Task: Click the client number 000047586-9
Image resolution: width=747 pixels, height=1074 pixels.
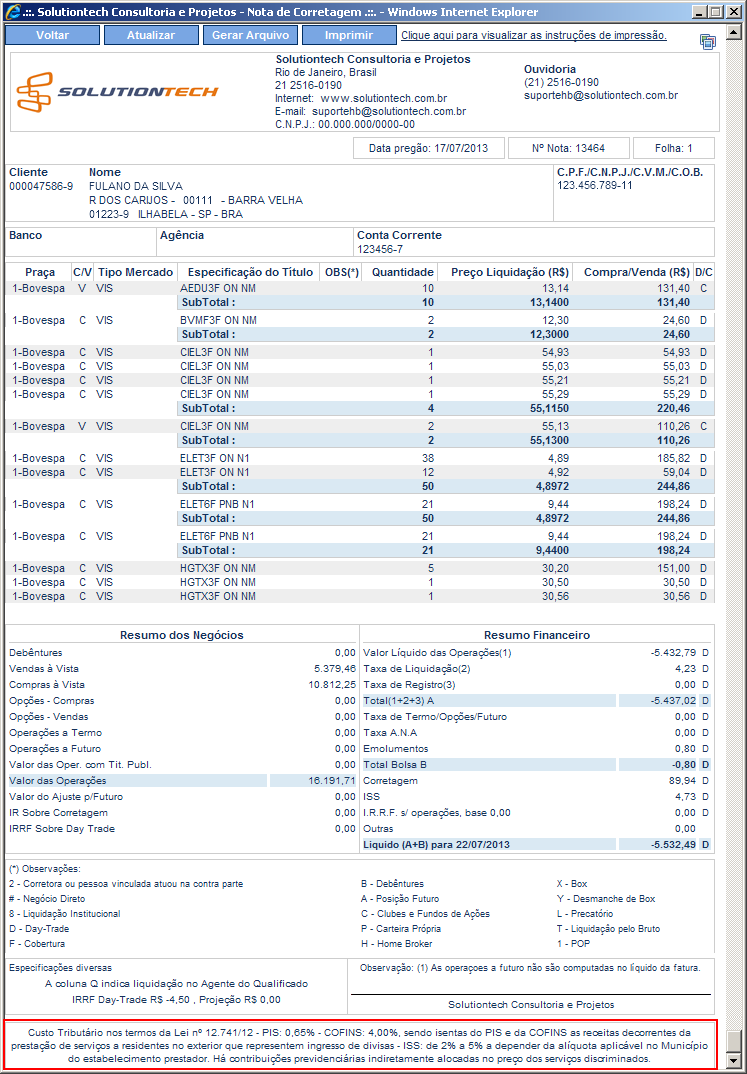Action: click(x=41, y=186)
